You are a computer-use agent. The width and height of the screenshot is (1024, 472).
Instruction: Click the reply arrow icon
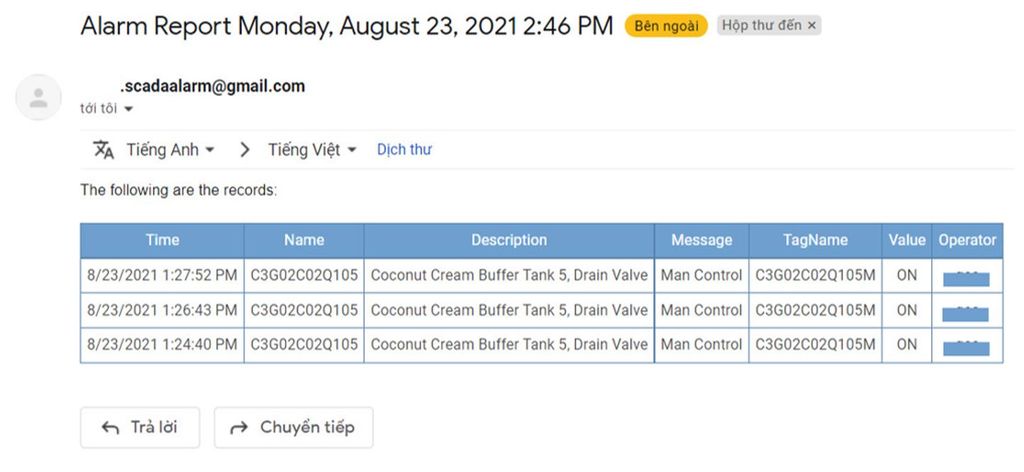[x=111, y=427]
